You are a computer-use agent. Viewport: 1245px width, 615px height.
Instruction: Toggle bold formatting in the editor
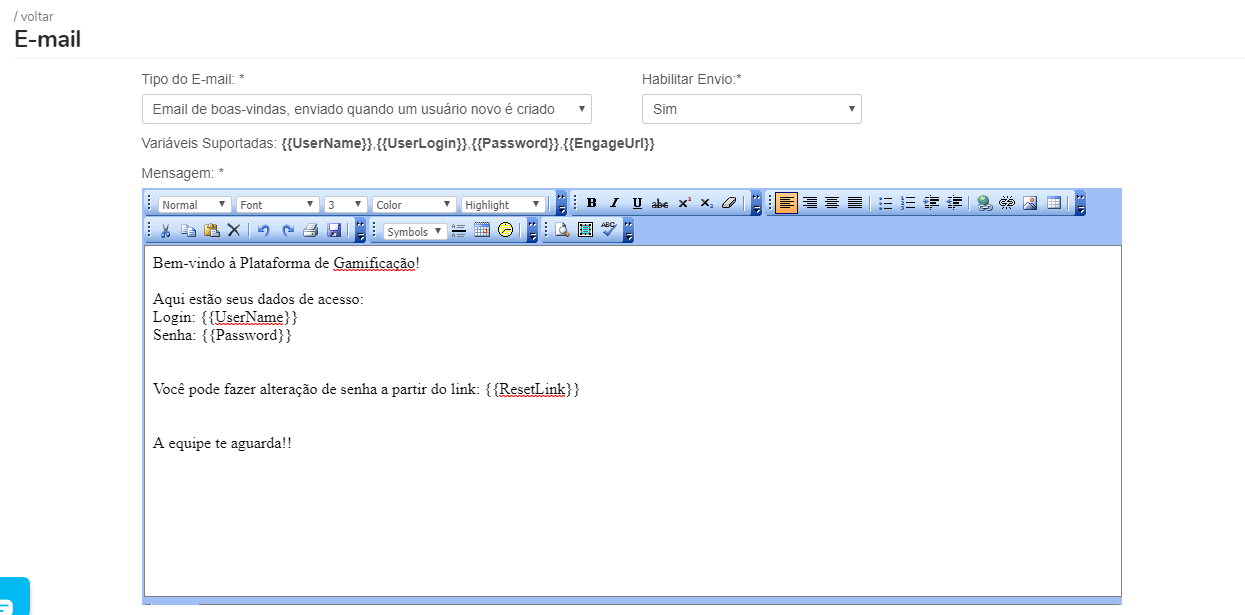tap(591, 203)
